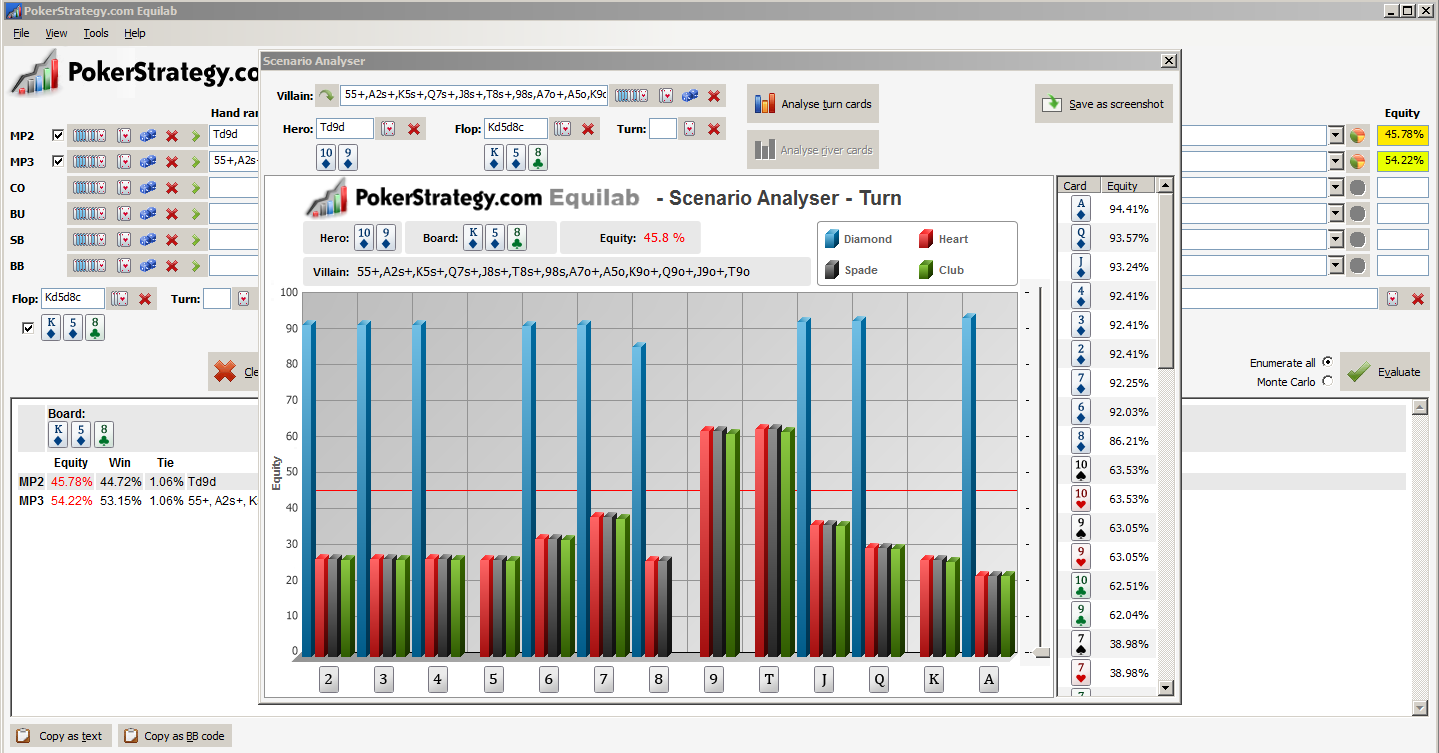Click Copy as BB code button

click(175, 736)
